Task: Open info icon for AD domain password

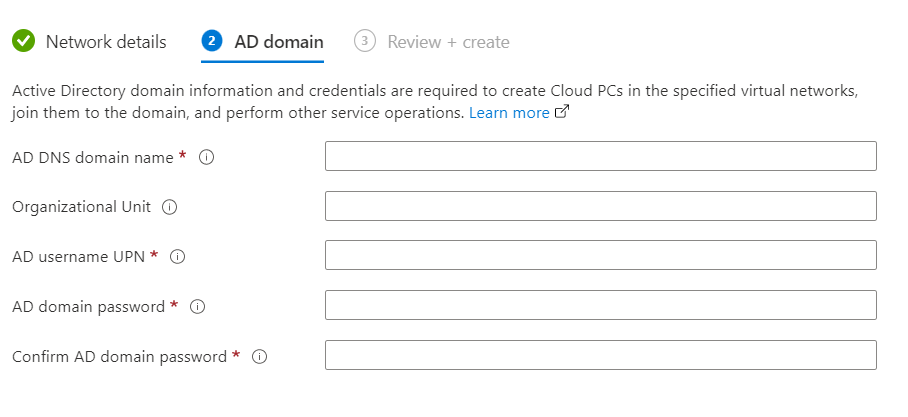Action: tap(197, 307)
